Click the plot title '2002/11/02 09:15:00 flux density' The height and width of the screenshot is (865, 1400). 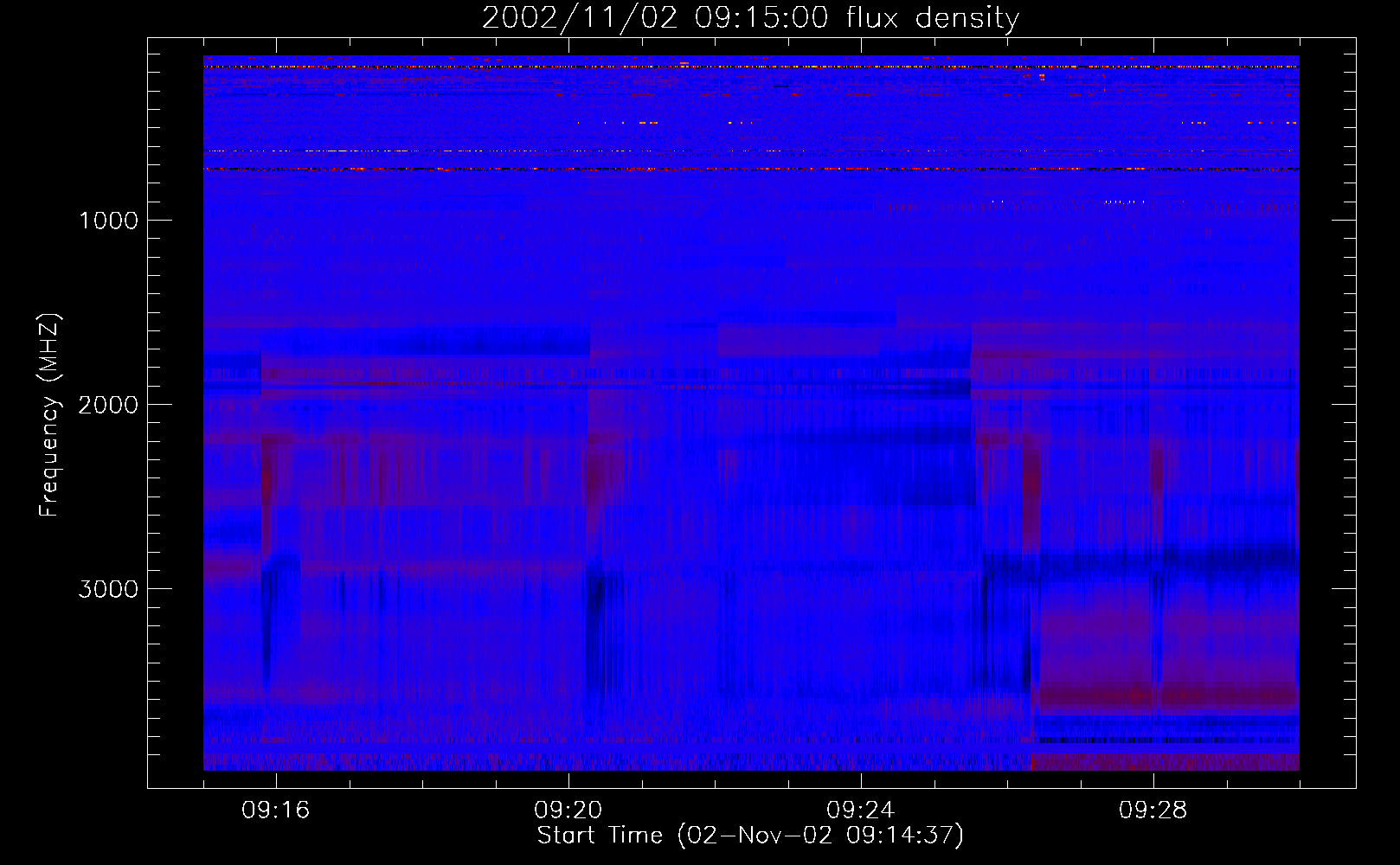click(x=750, y=18)
